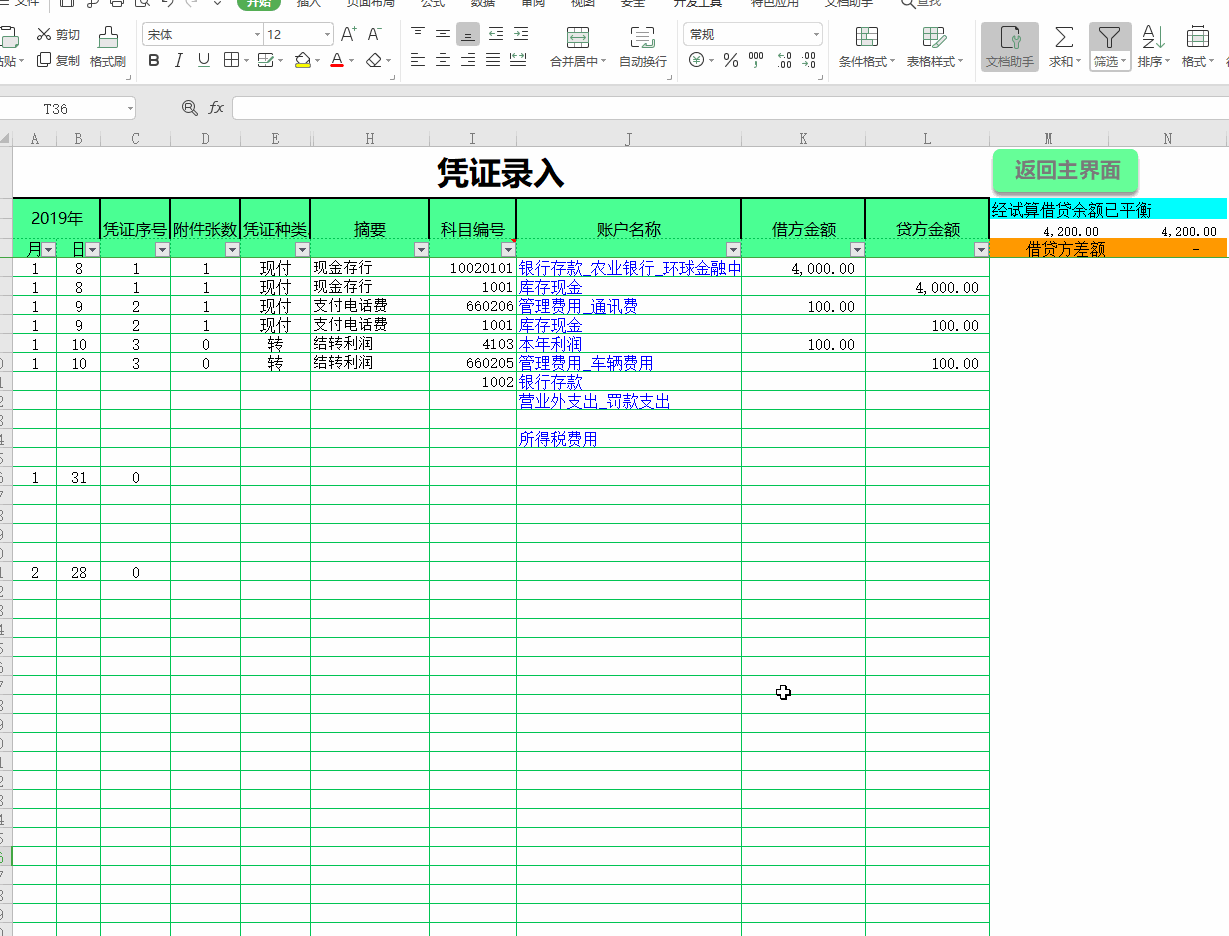Switch to the 插入 ribbon tab
Image resolution: width=1229 pixels, height=936 pixels.
click(x=307, y=4)
